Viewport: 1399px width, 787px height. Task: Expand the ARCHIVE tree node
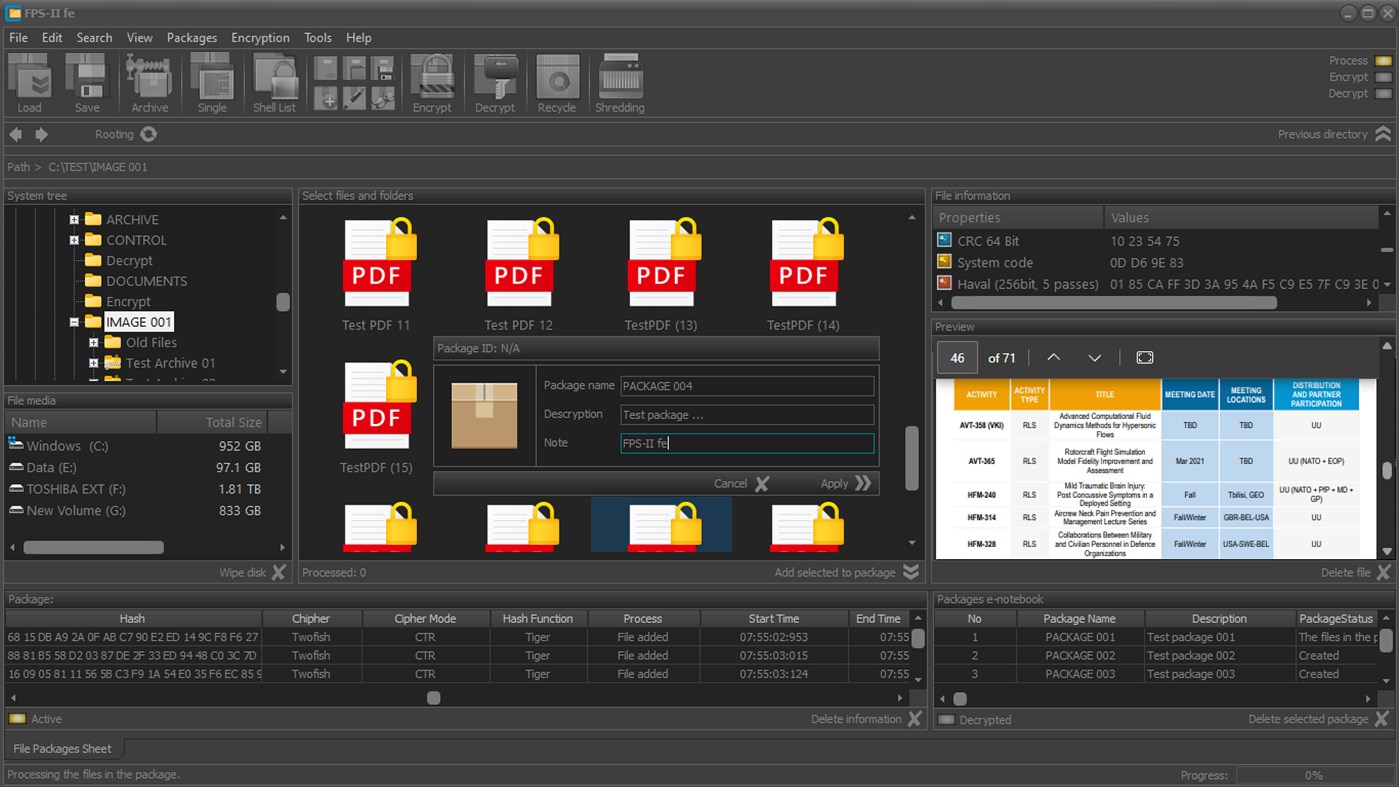coord(74,219)
